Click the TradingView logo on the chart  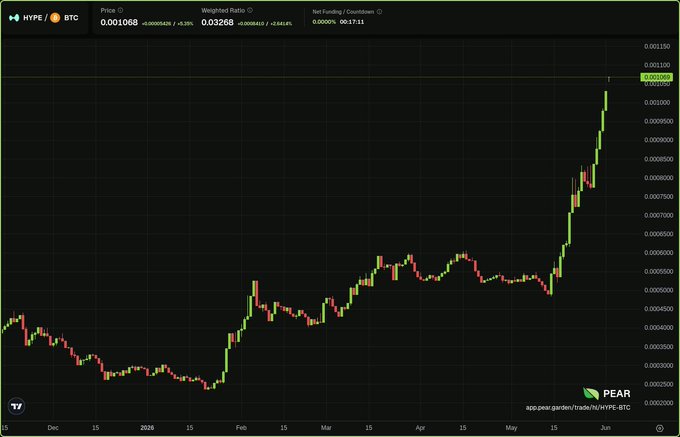click(x=16, y=406)
